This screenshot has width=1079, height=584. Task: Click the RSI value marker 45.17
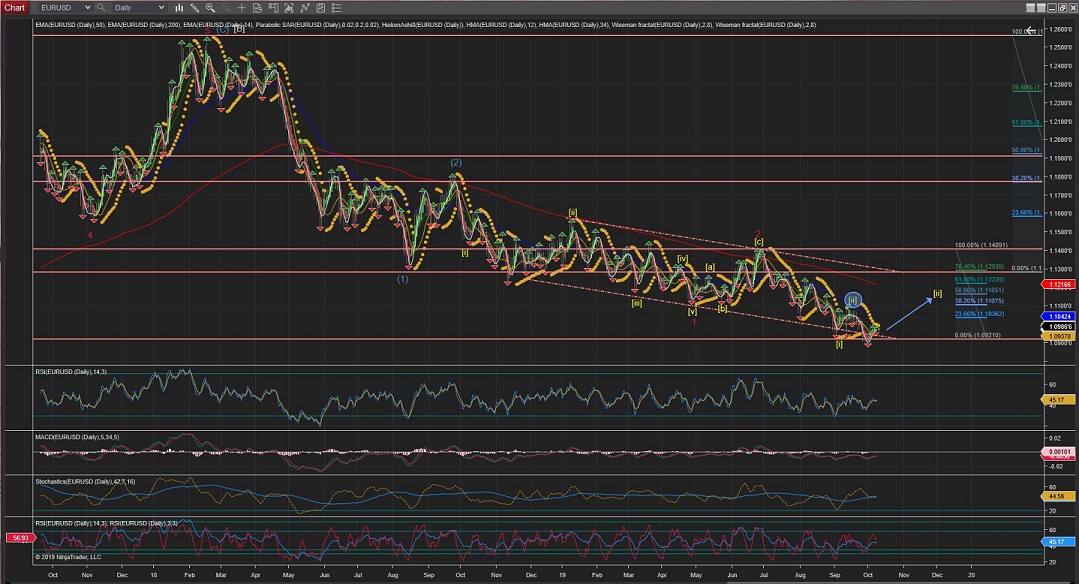[1058, 400]
